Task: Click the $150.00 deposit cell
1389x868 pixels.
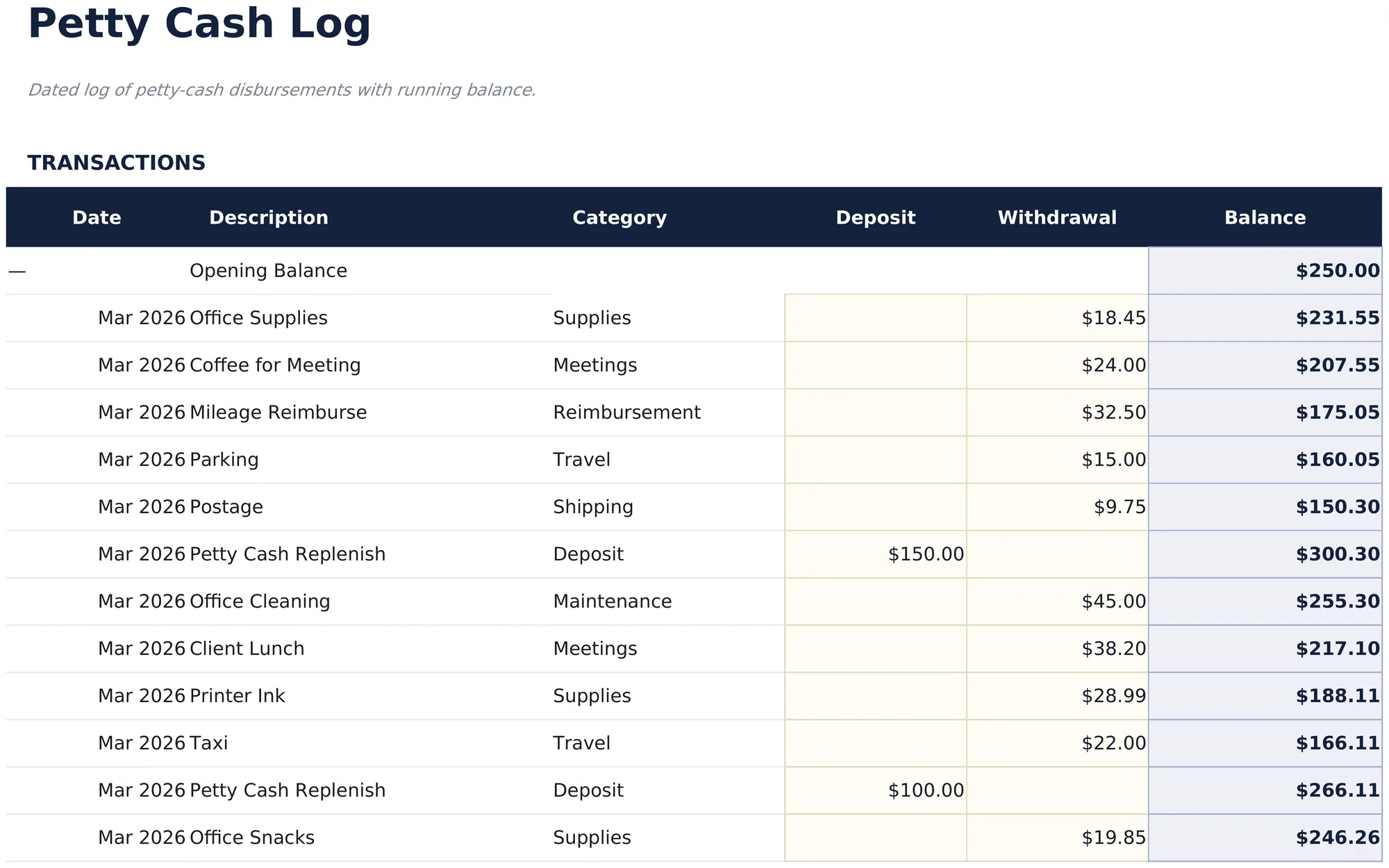Action: 876,554
